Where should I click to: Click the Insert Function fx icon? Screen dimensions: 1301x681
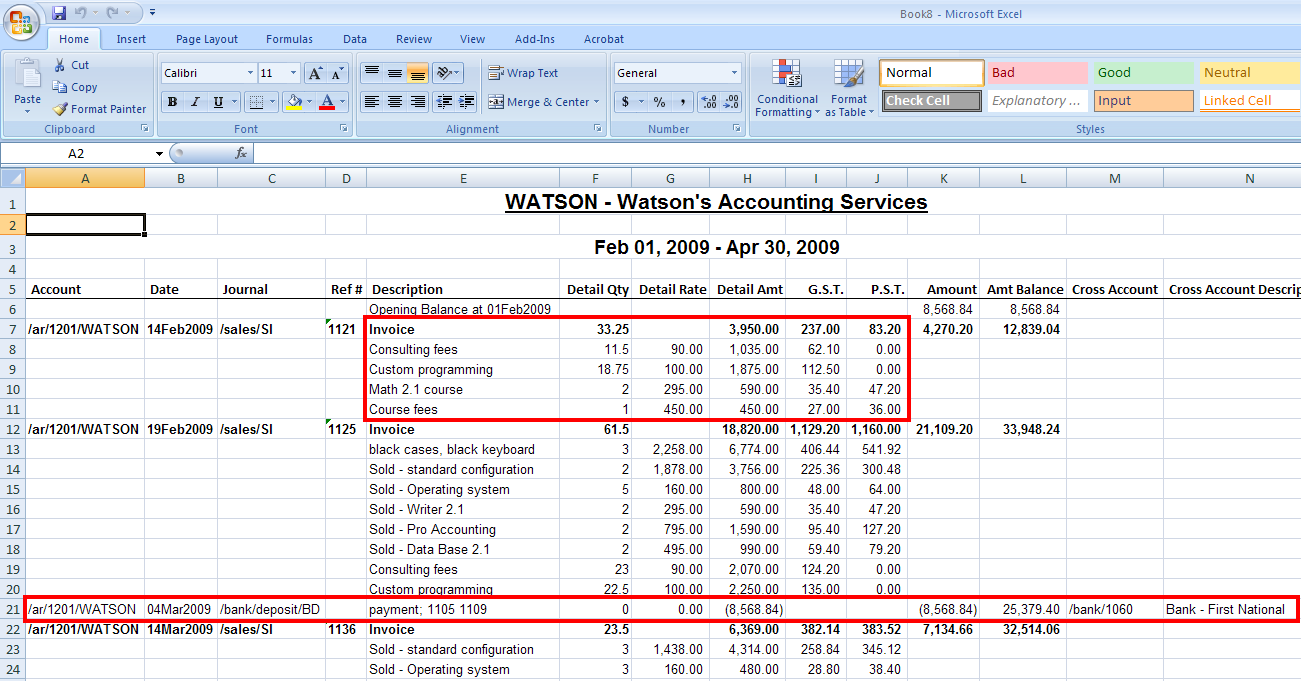click(241, 153)
